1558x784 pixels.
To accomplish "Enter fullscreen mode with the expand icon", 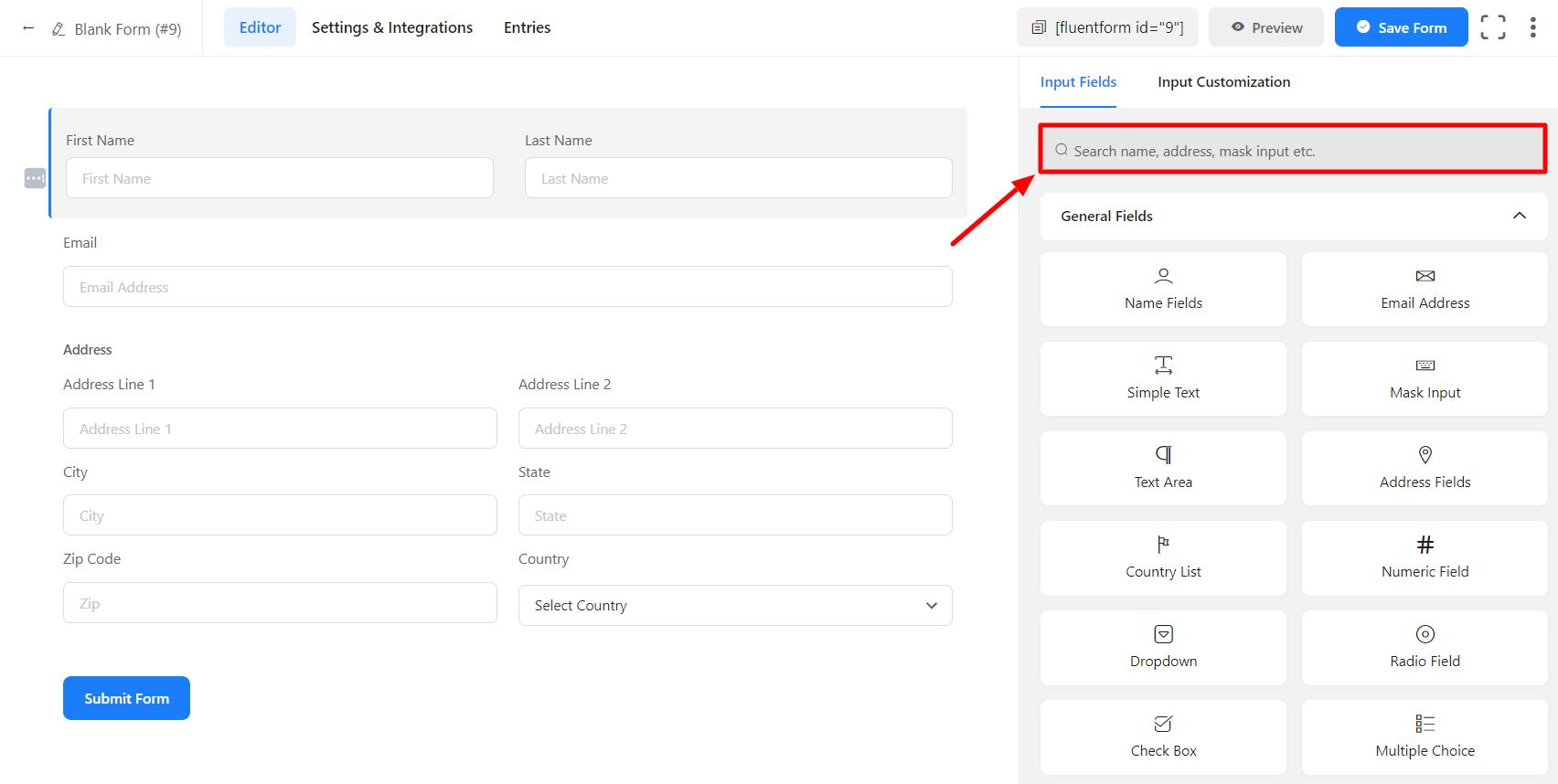I will pyautogui.click(x=1492, y=27).
